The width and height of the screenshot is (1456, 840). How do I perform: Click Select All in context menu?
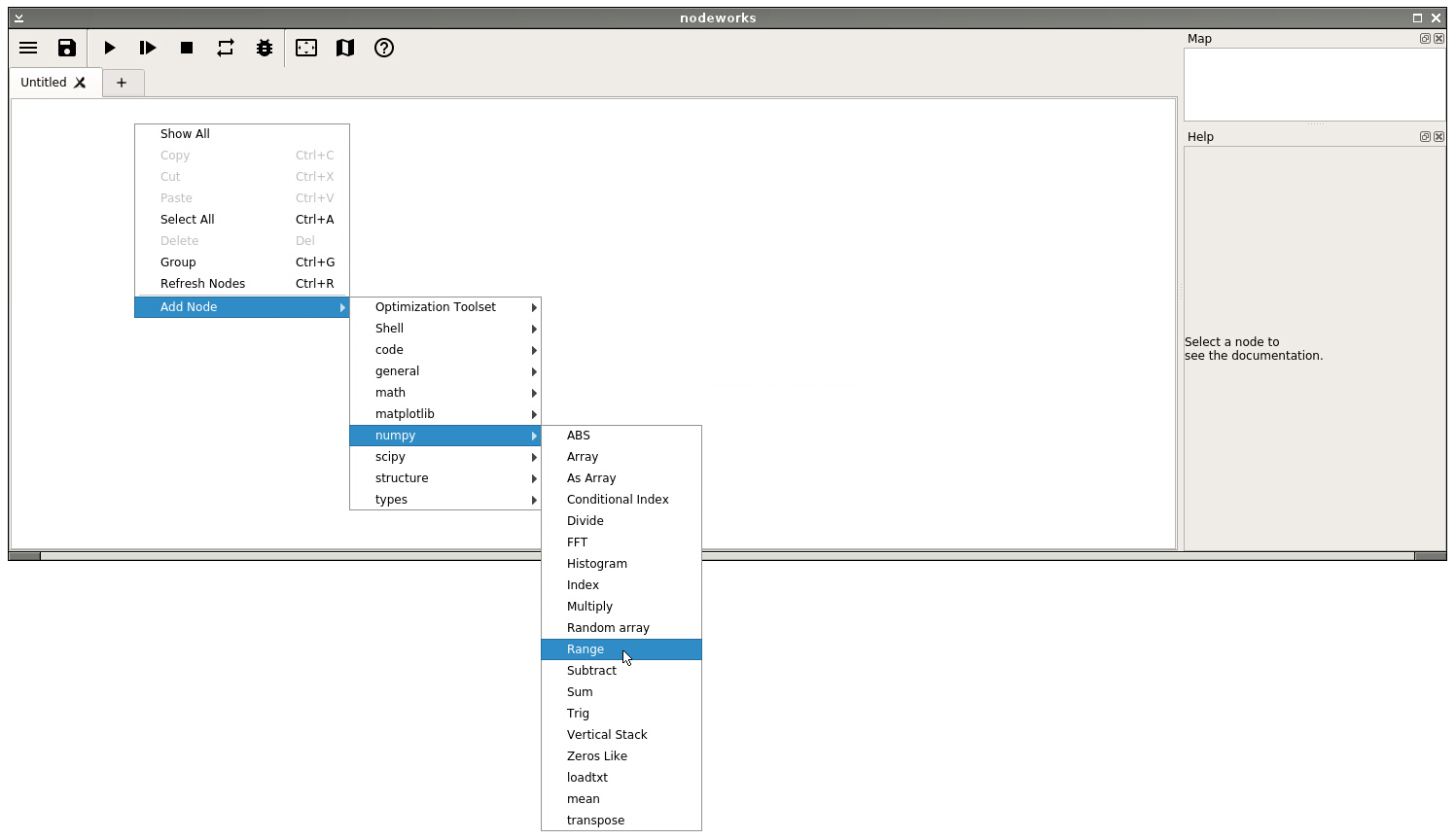tap(188, 220)
